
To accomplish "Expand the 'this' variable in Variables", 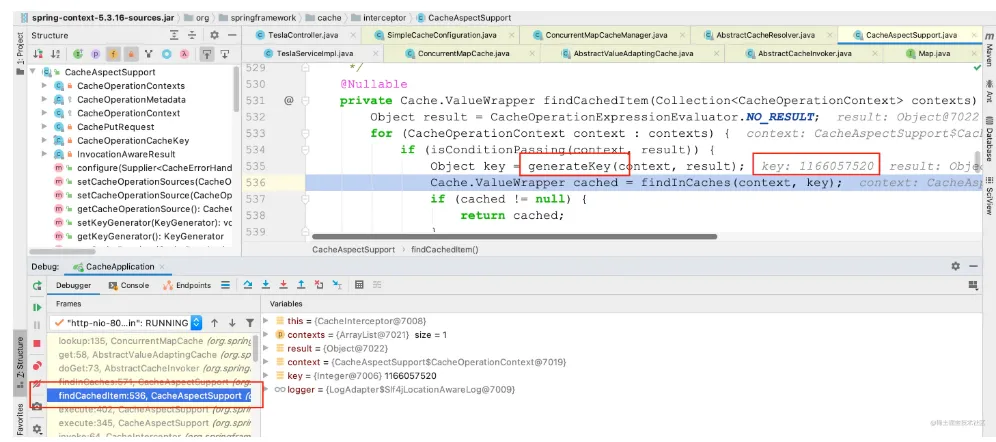I will coord(266,321).
